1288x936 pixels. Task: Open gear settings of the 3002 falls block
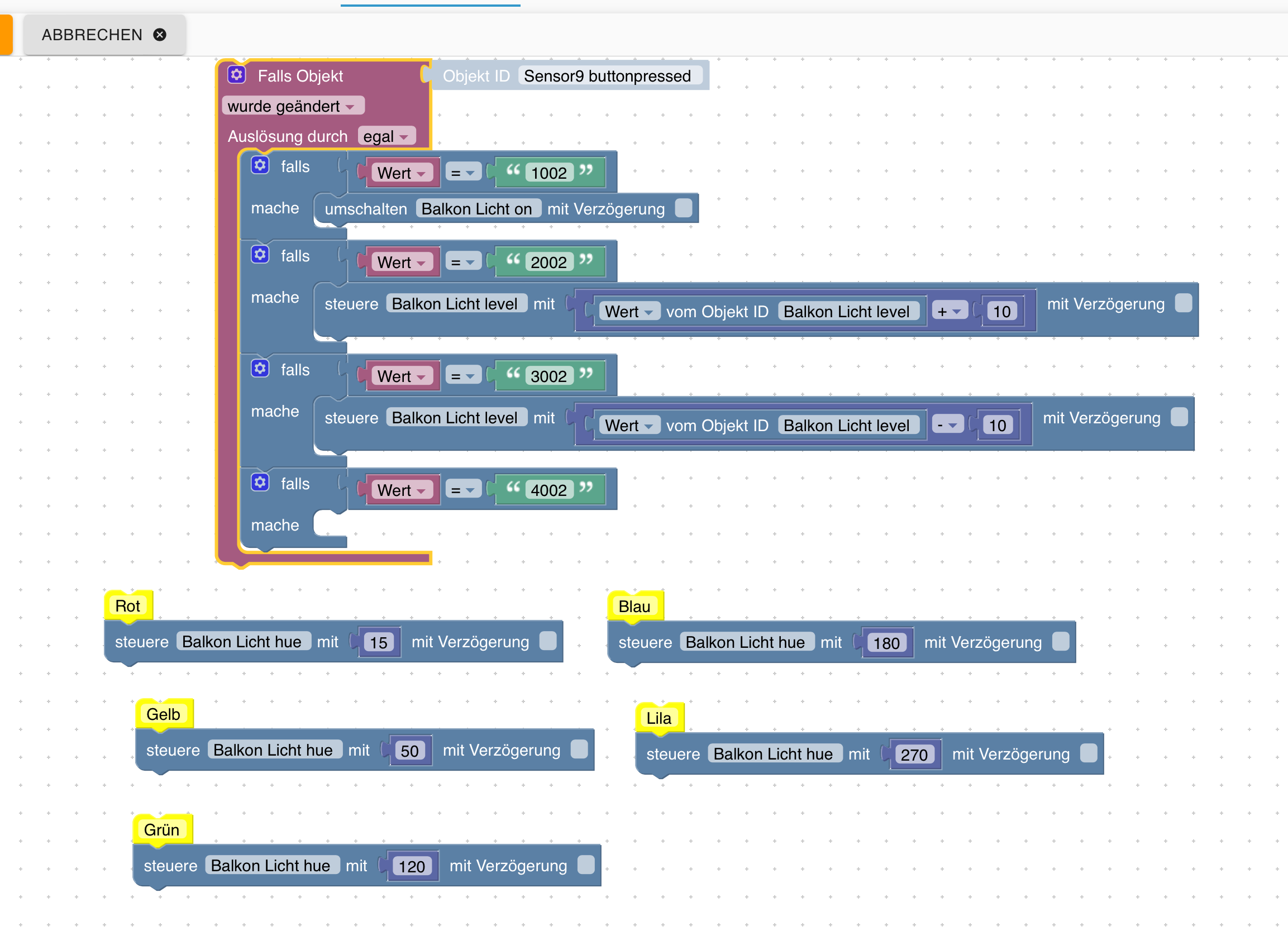pyautogui.click(x=260, y=369)
